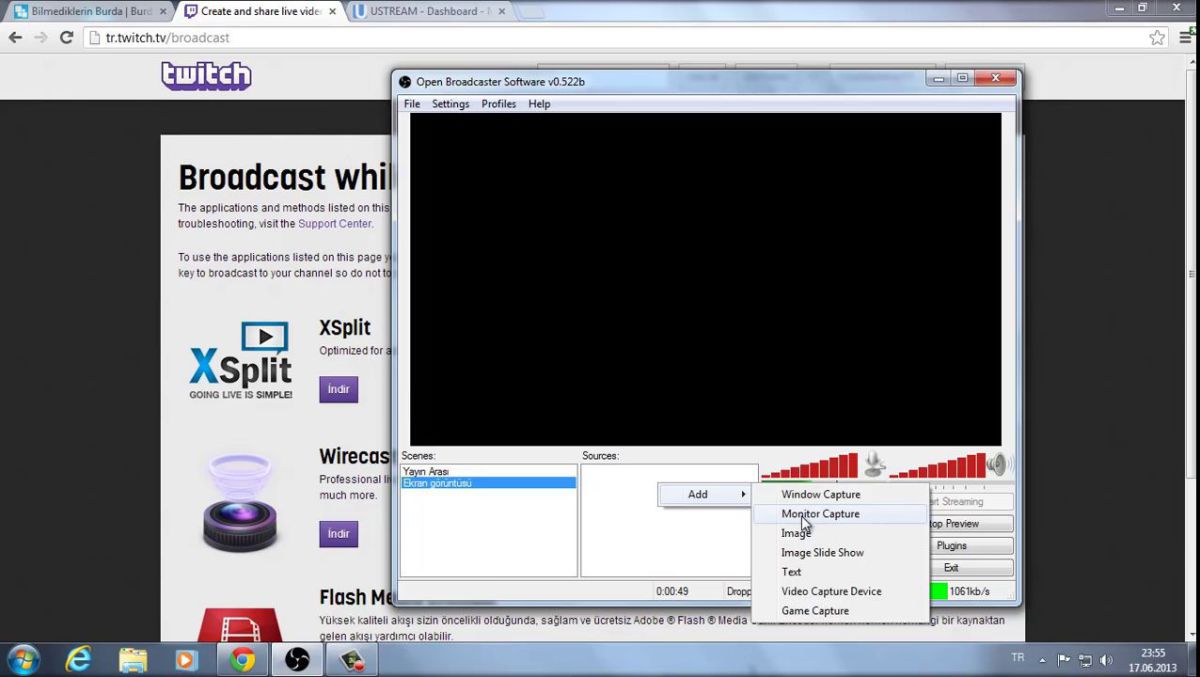Click the Plugins button

click(x=951, y=546)
